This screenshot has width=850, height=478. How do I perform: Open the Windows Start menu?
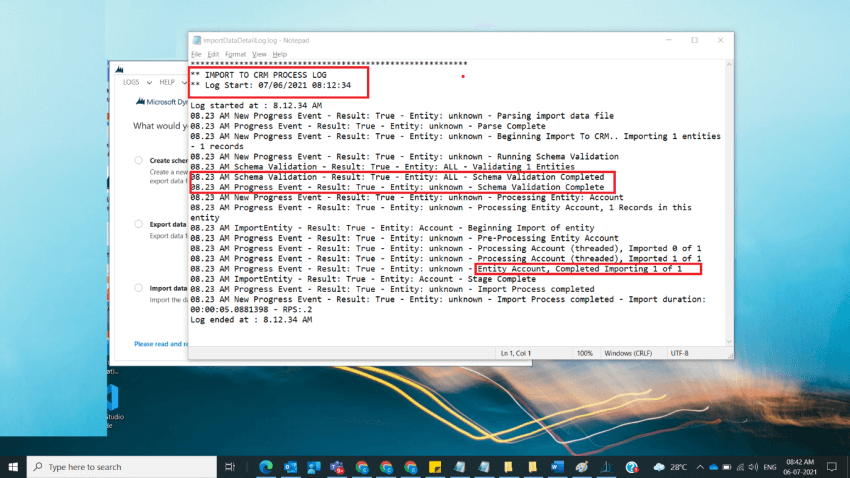[13, 467]
